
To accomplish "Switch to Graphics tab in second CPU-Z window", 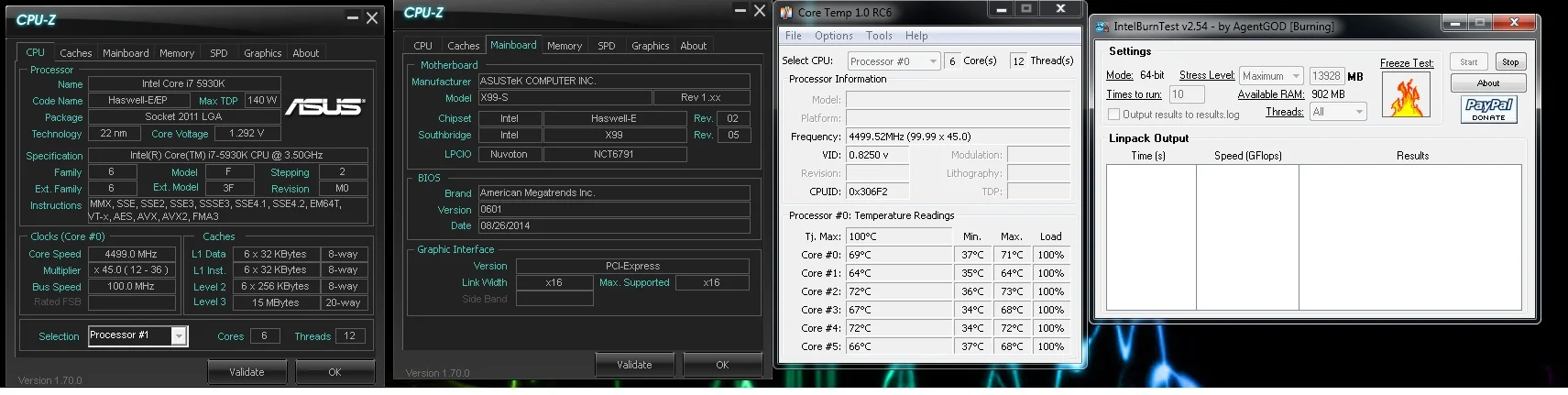I will [x=651, y=46].
